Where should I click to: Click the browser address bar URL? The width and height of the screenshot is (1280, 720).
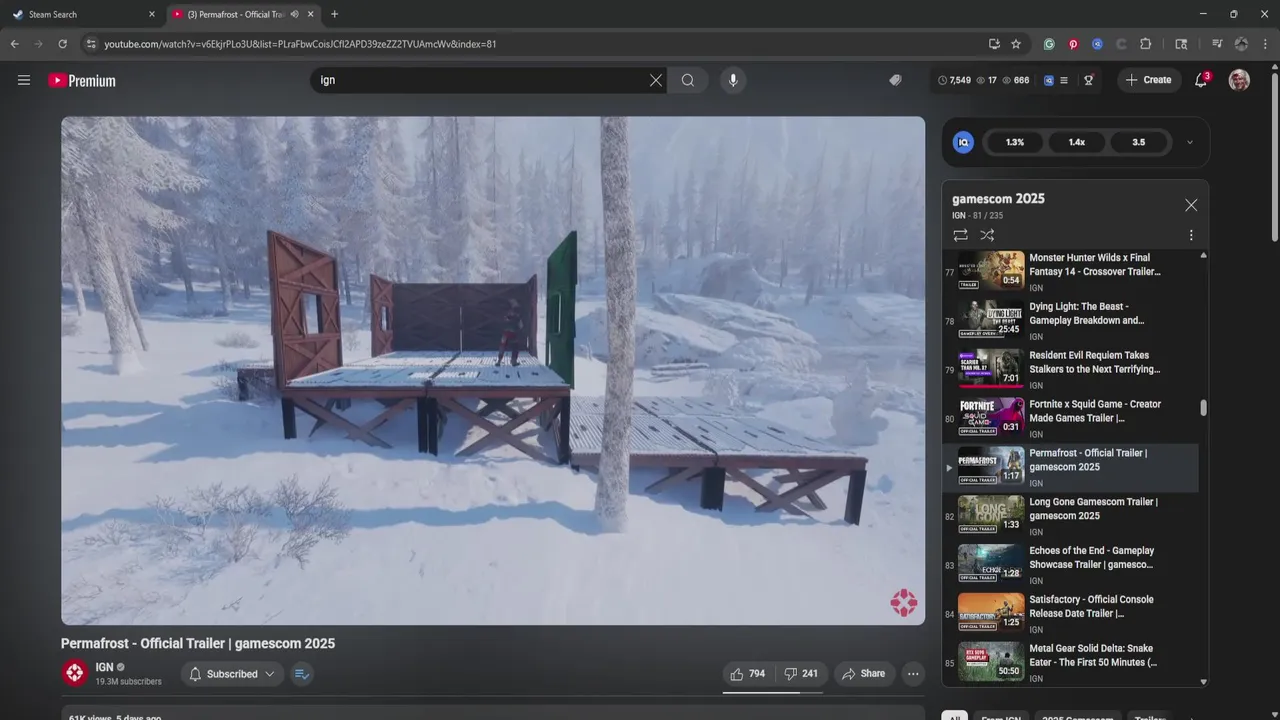point(300,44)
